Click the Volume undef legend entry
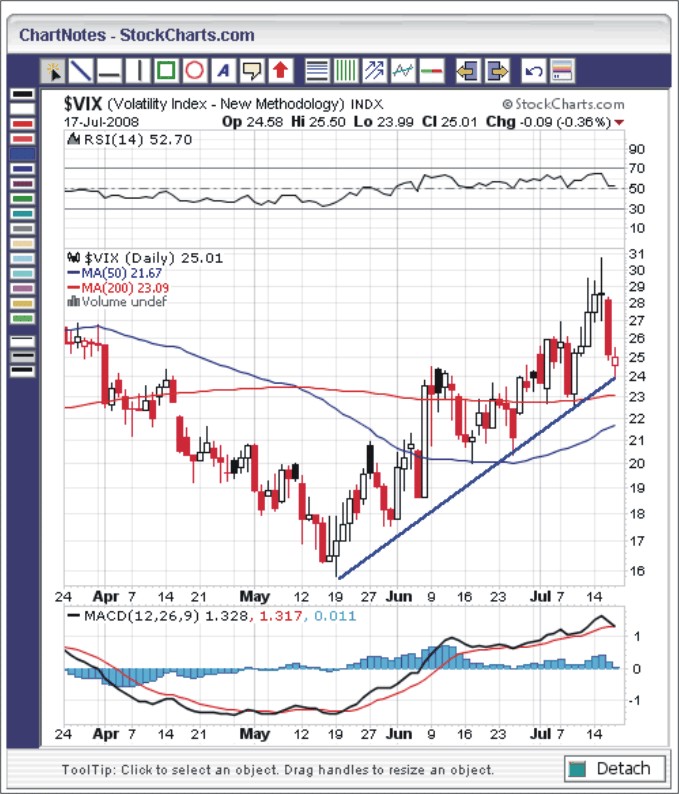The height and width of the screenshot is (794, 679). [x=117, y=302]
